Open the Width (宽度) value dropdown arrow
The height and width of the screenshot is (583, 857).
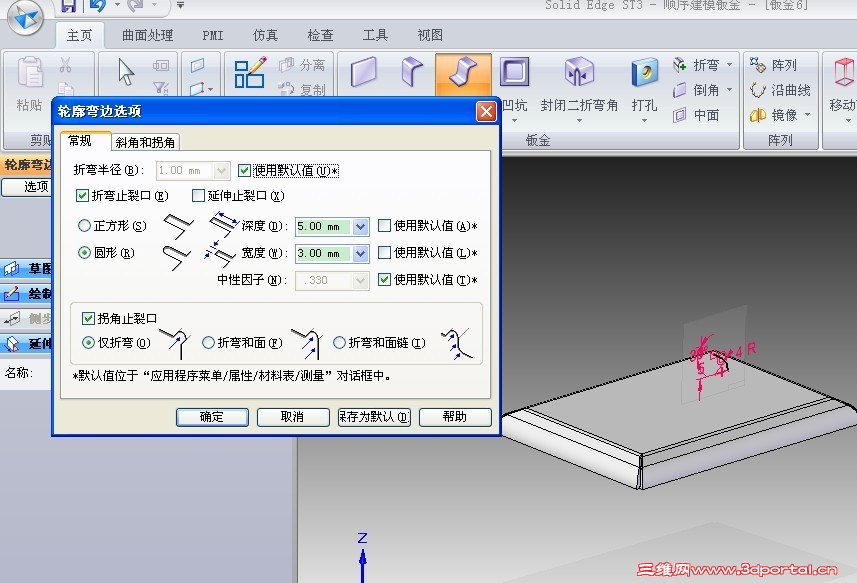360,254
